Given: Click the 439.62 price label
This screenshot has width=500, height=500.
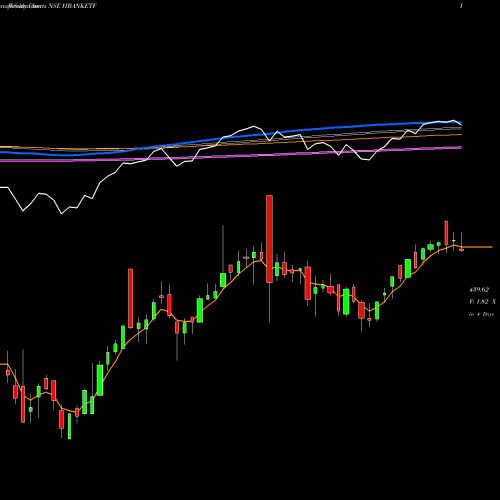Looking at the screenshot, I should (x=479, y=290).
